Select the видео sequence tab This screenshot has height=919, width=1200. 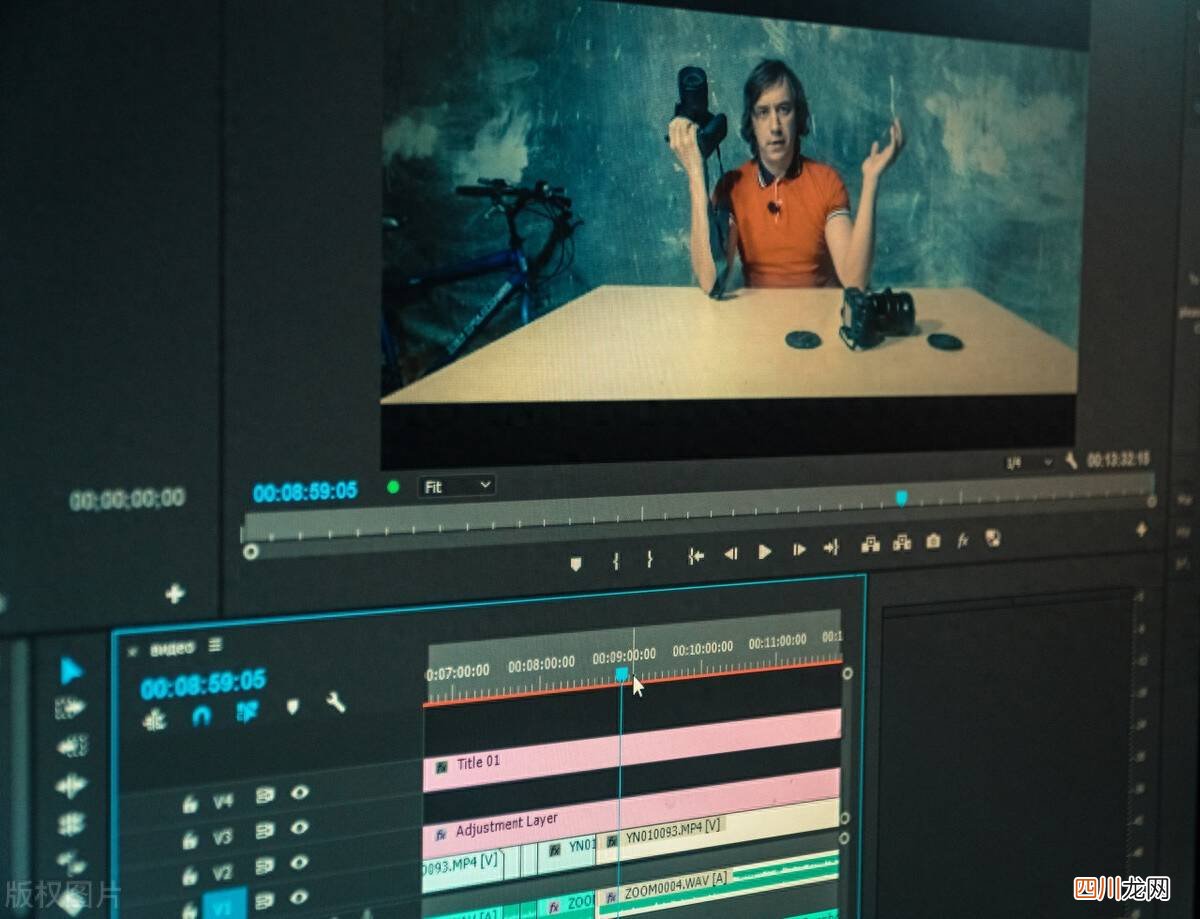click(x=172, y=649)
